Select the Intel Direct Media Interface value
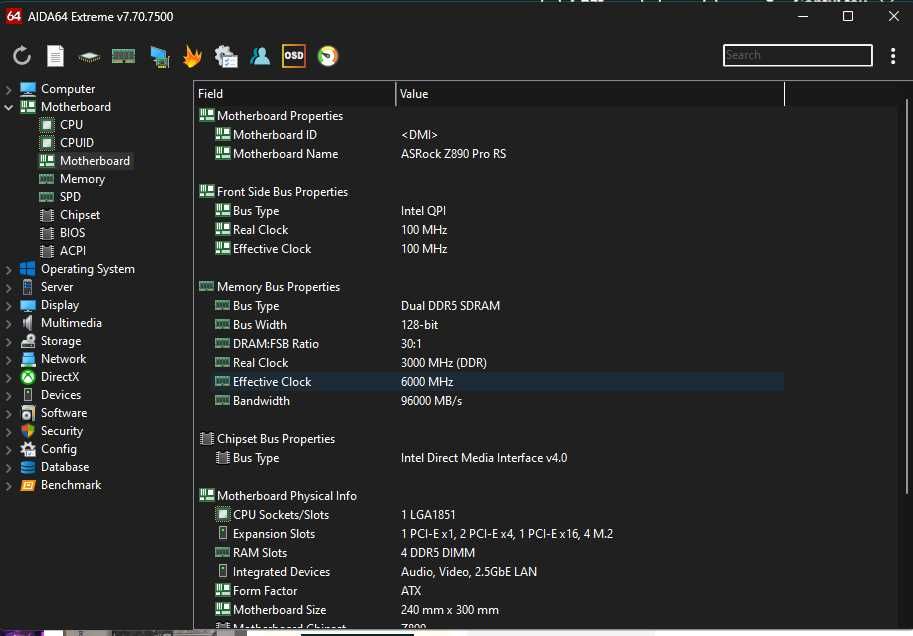This screenshot has width=913, height=636. [484, 458]
